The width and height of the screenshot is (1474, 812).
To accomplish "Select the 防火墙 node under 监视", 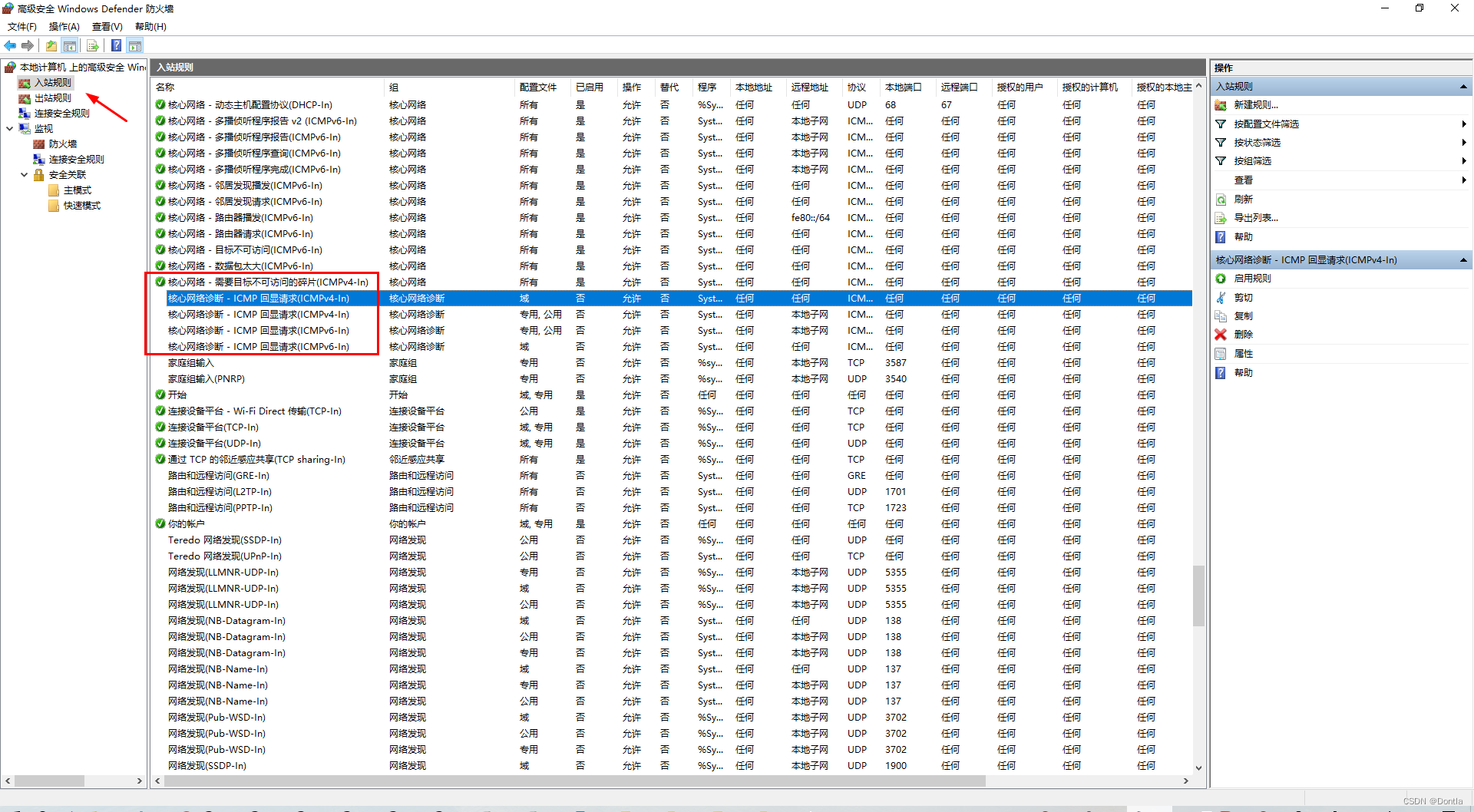I will point(63,144).
